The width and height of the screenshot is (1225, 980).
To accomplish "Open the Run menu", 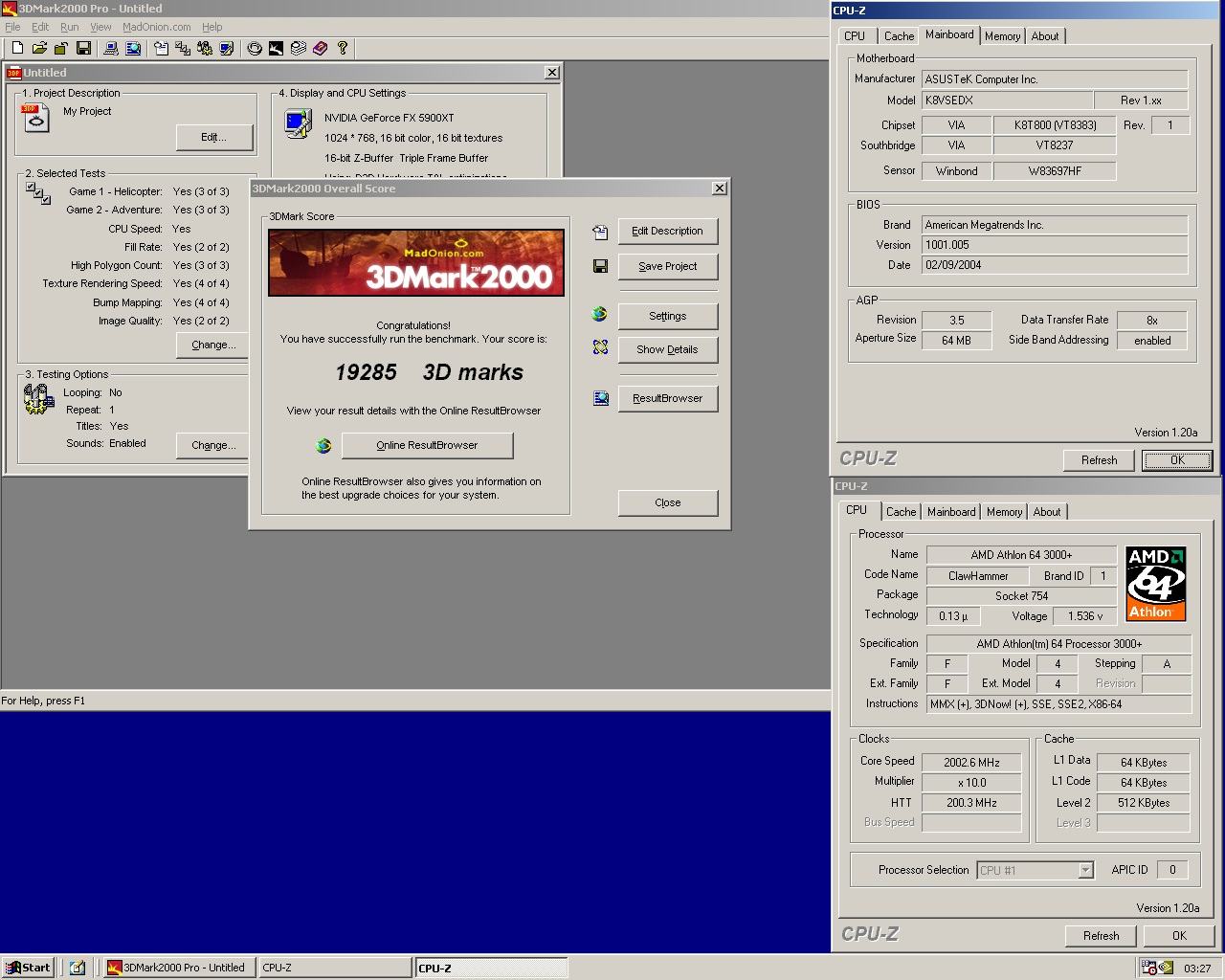I will click(x=70, y=27).
